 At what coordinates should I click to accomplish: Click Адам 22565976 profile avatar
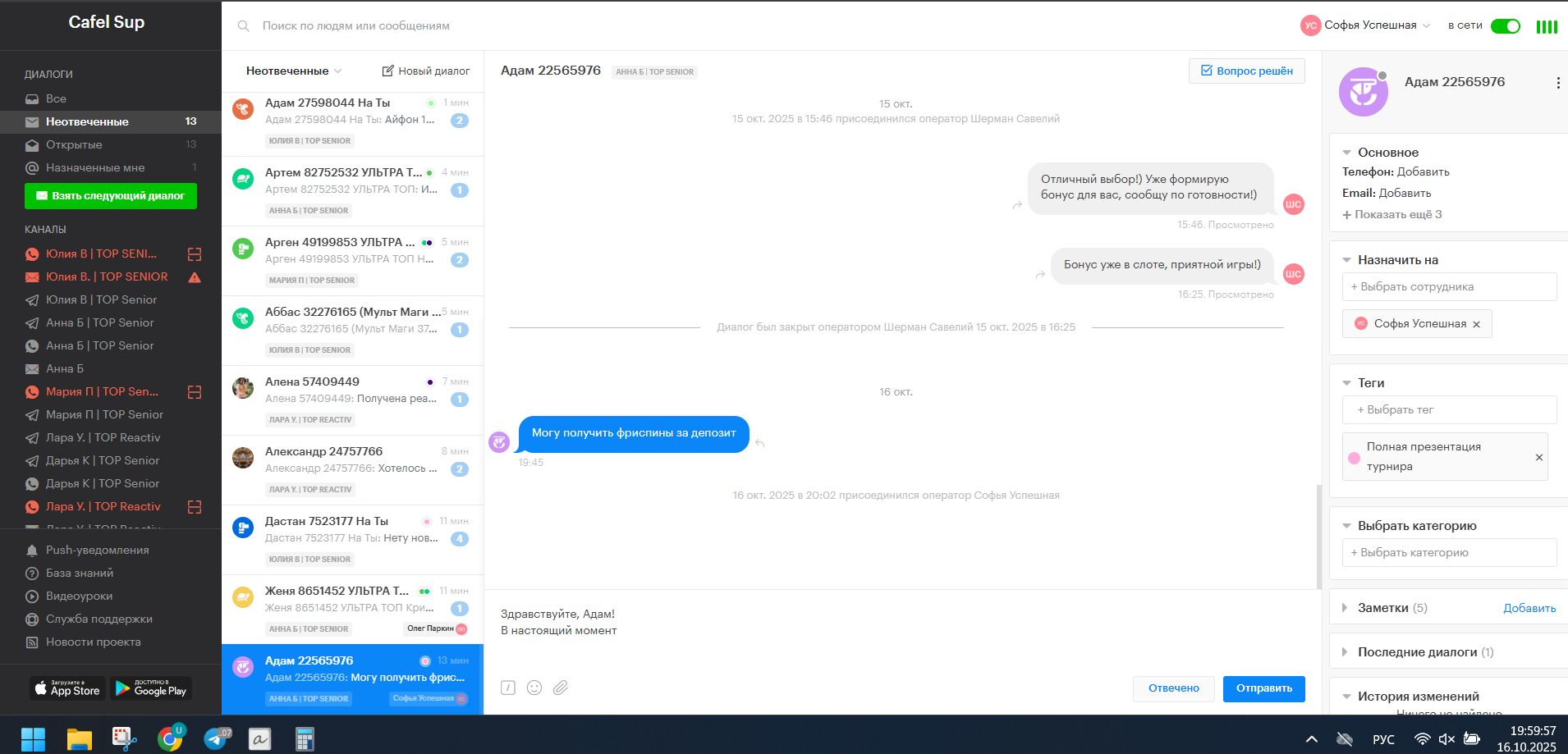pos(1364,92)
